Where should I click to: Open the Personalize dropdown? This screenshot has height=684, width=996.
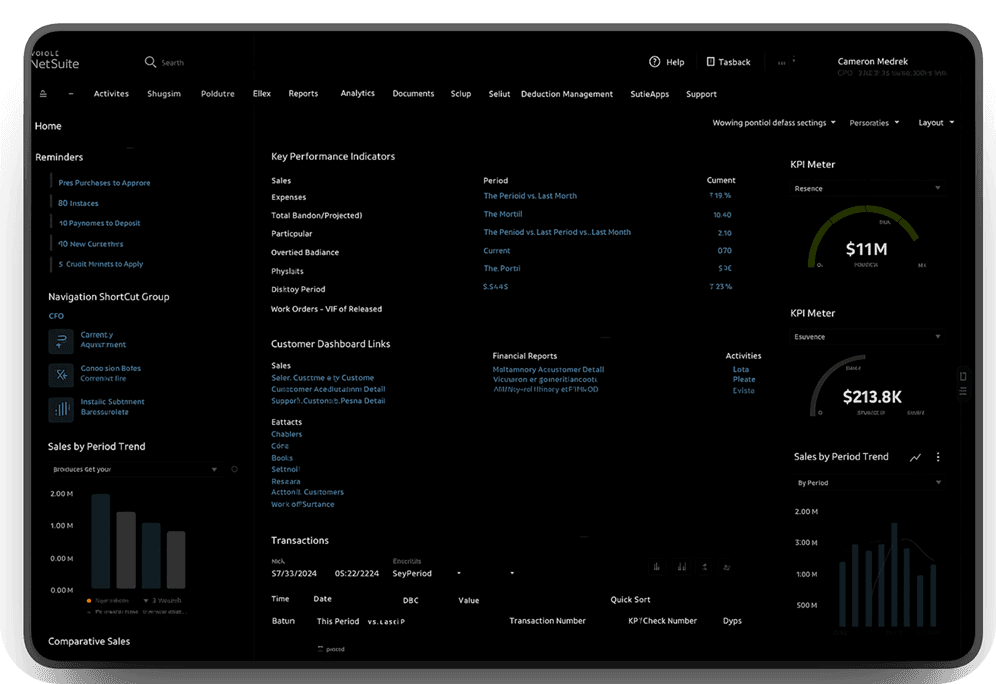pos(874,123)
